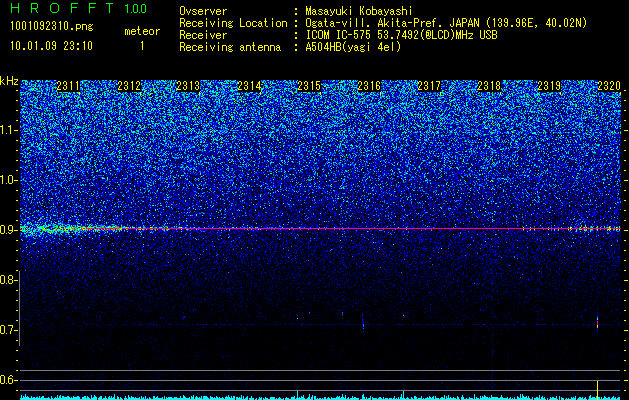
Task: Click the meteor echo near 2320 at 0.7 kHz
Action: point(597,322)
